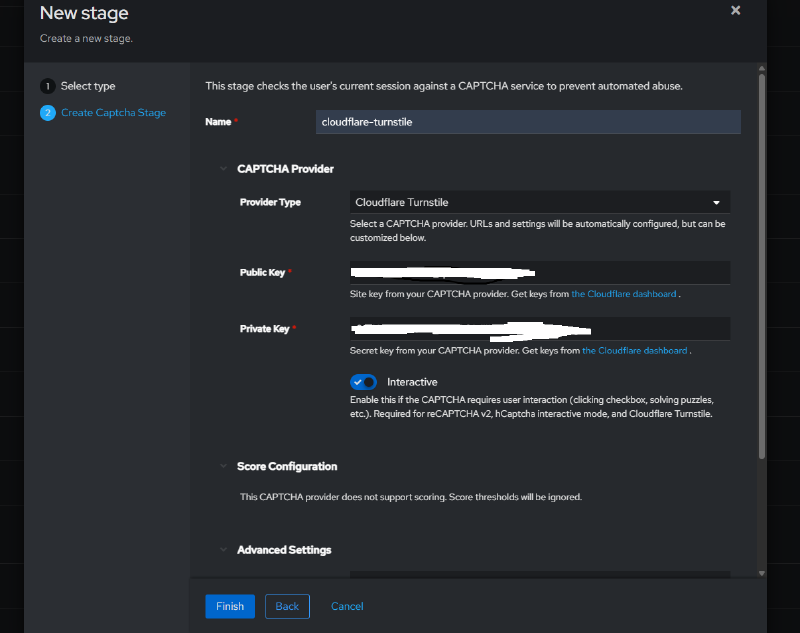Viewport: 800px width, 633px height.
Task: Edit the Name input field
Action: coord(528,122)
